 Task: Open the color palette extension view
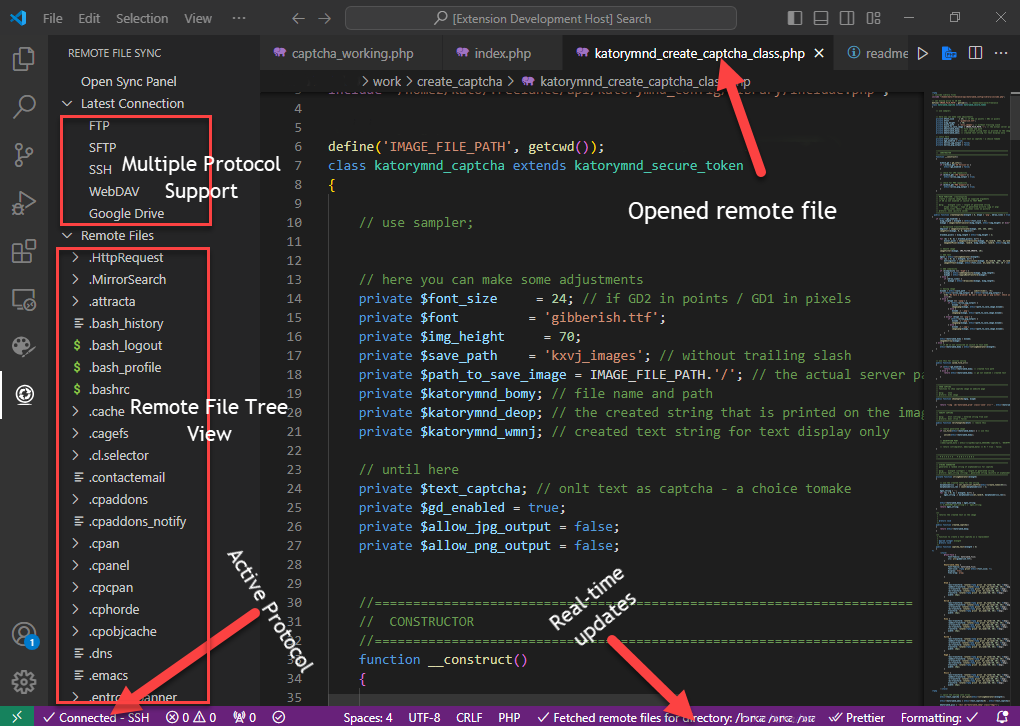coord(24,347)
